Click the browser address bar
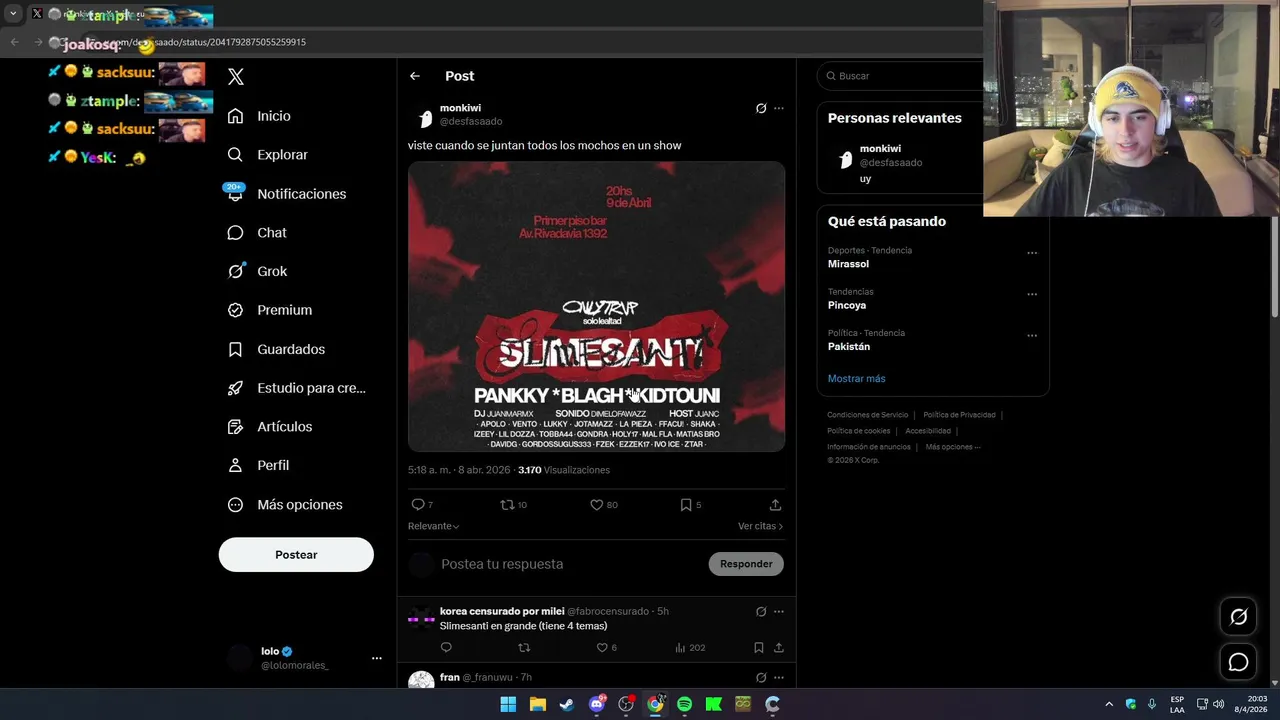The image size is (1280, 720). (x=520, y=42)
